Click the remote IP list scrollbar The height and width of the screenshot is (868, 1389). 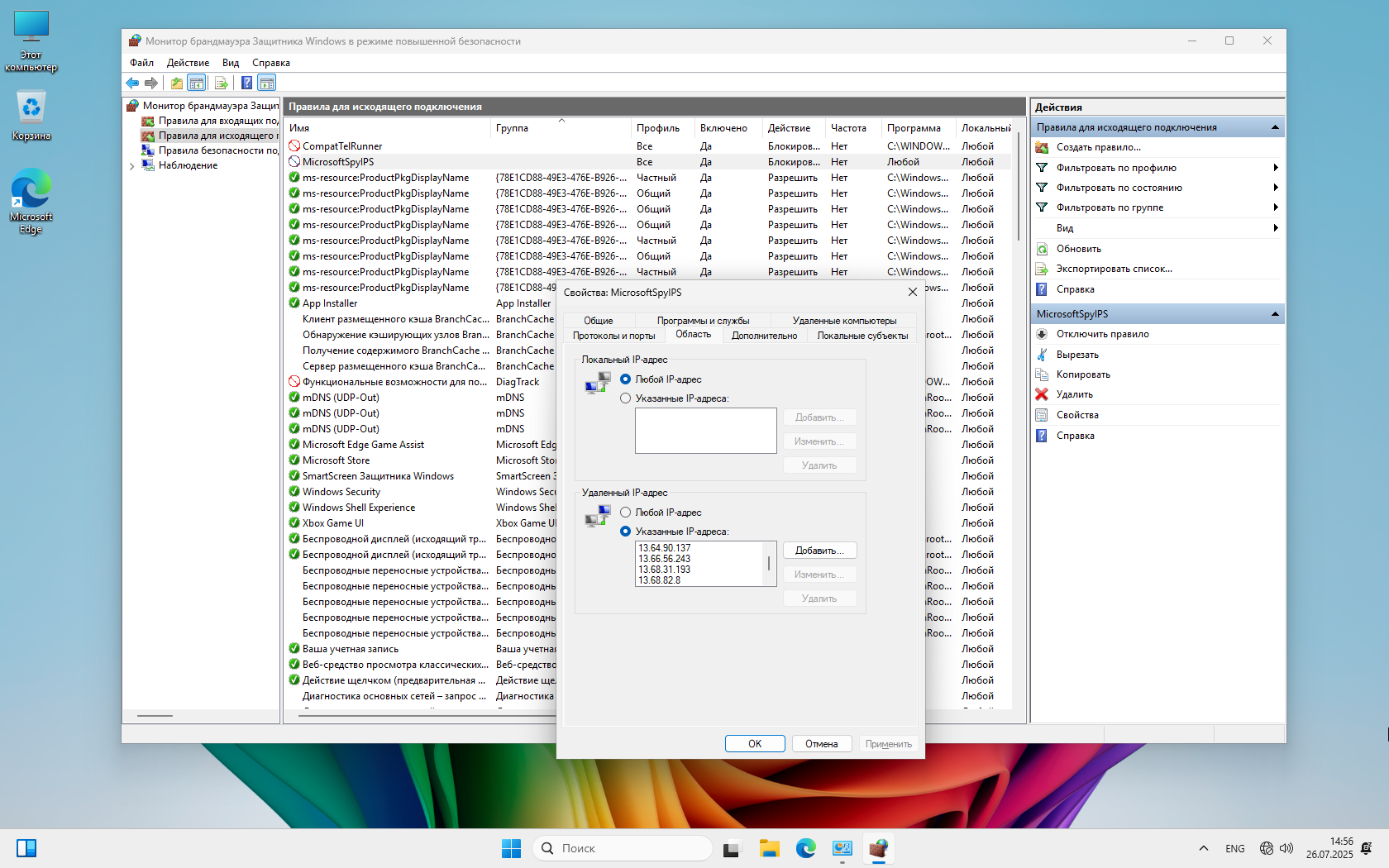[769, 564]
